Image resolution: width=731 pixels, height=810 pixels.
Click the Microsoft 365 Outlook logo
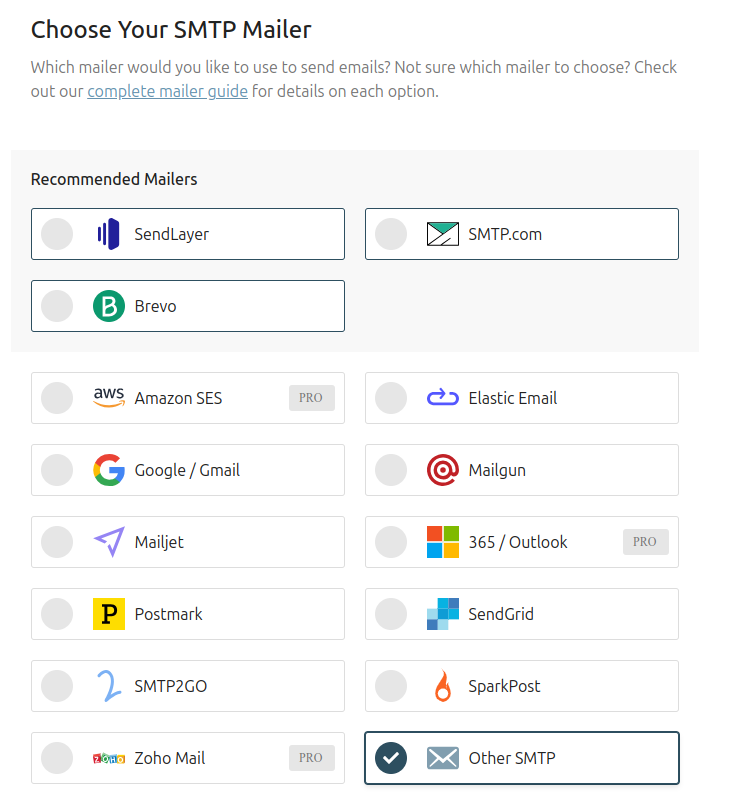pyautogui.click(x=443, y=542)
